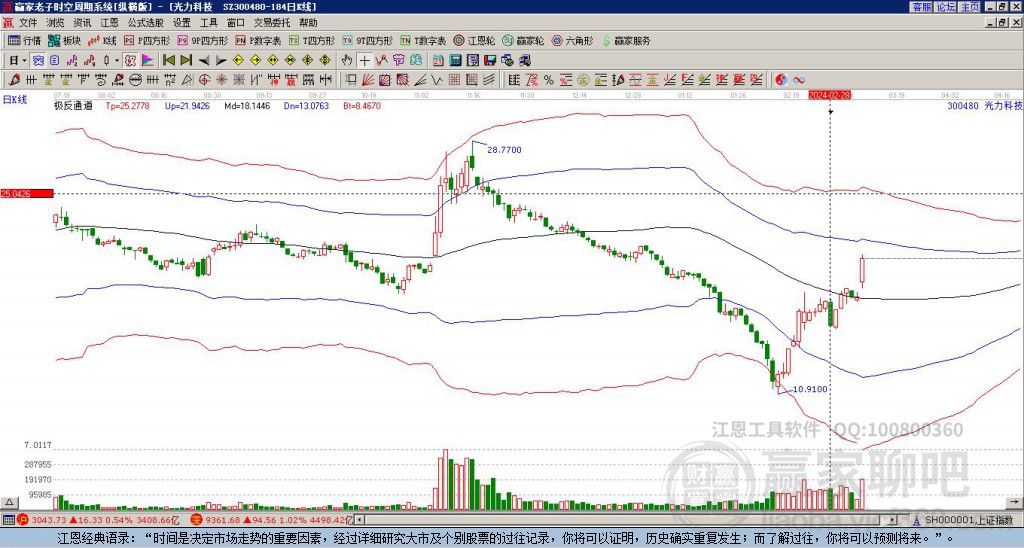The width and height of the screenshot is (1024, 548).
Task: Click the red 25.0426 price tag
Action: [x=26, y=193]
